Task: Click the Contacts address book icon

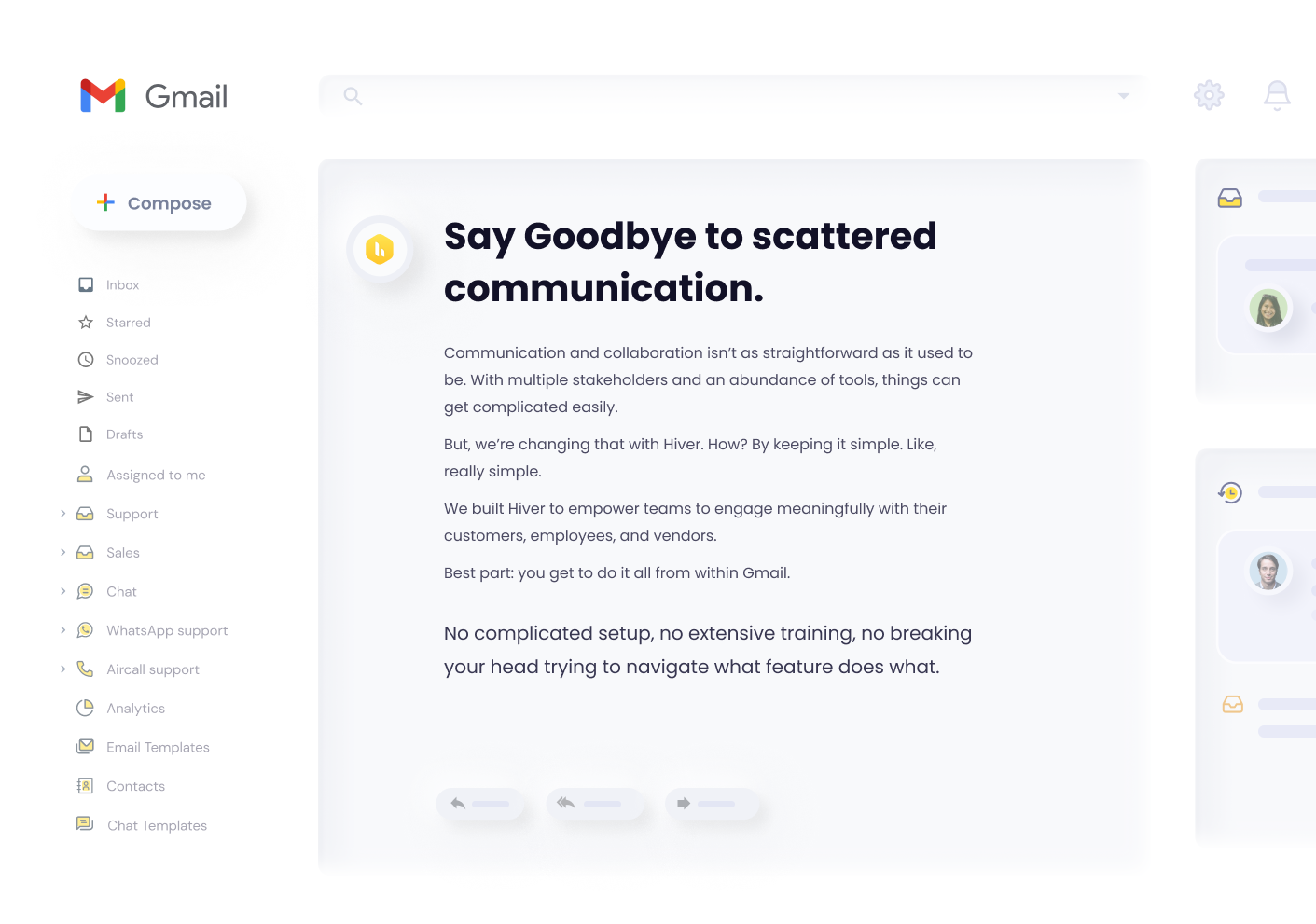Action: click(85, 786)
